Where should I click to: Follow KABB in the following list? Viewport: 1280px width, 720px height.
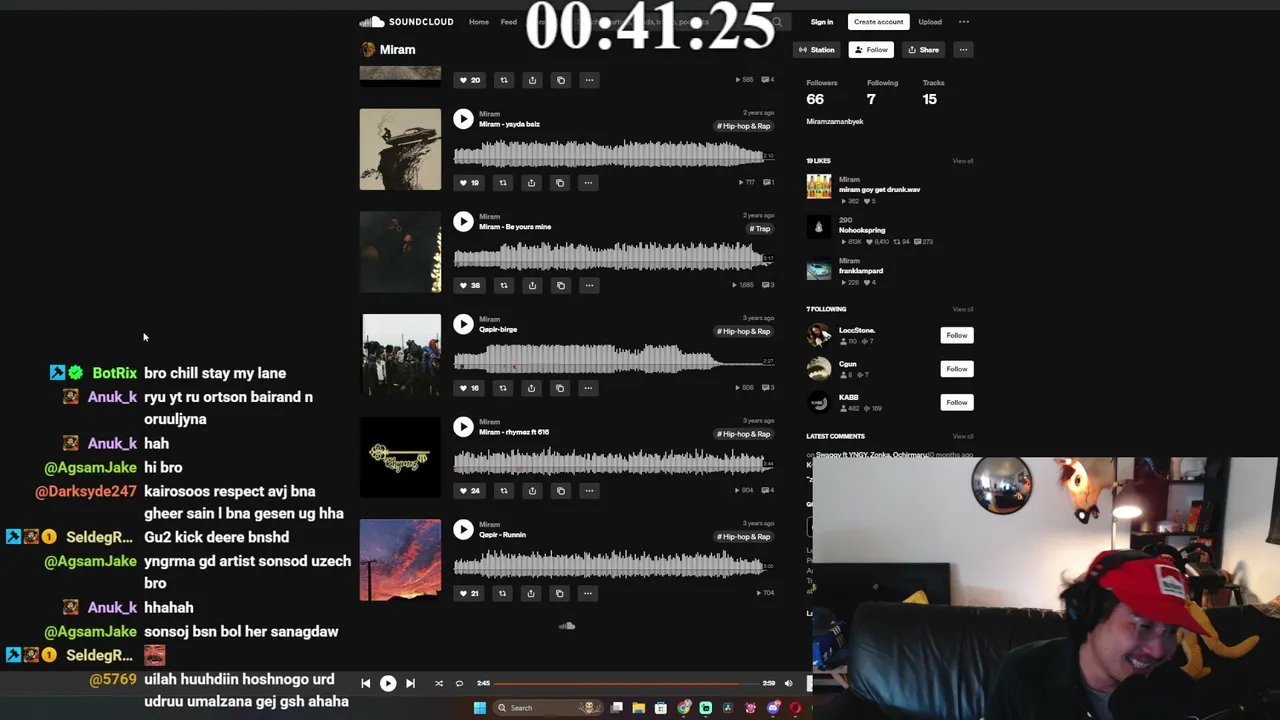tap(957, 403)
